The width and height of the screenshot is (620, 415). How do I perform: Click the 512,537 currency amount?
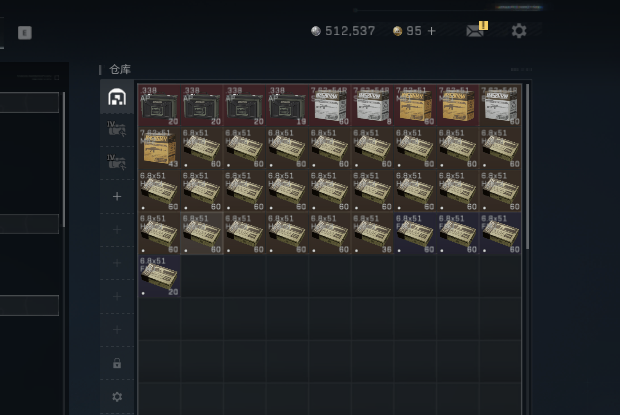click(350, 31)
